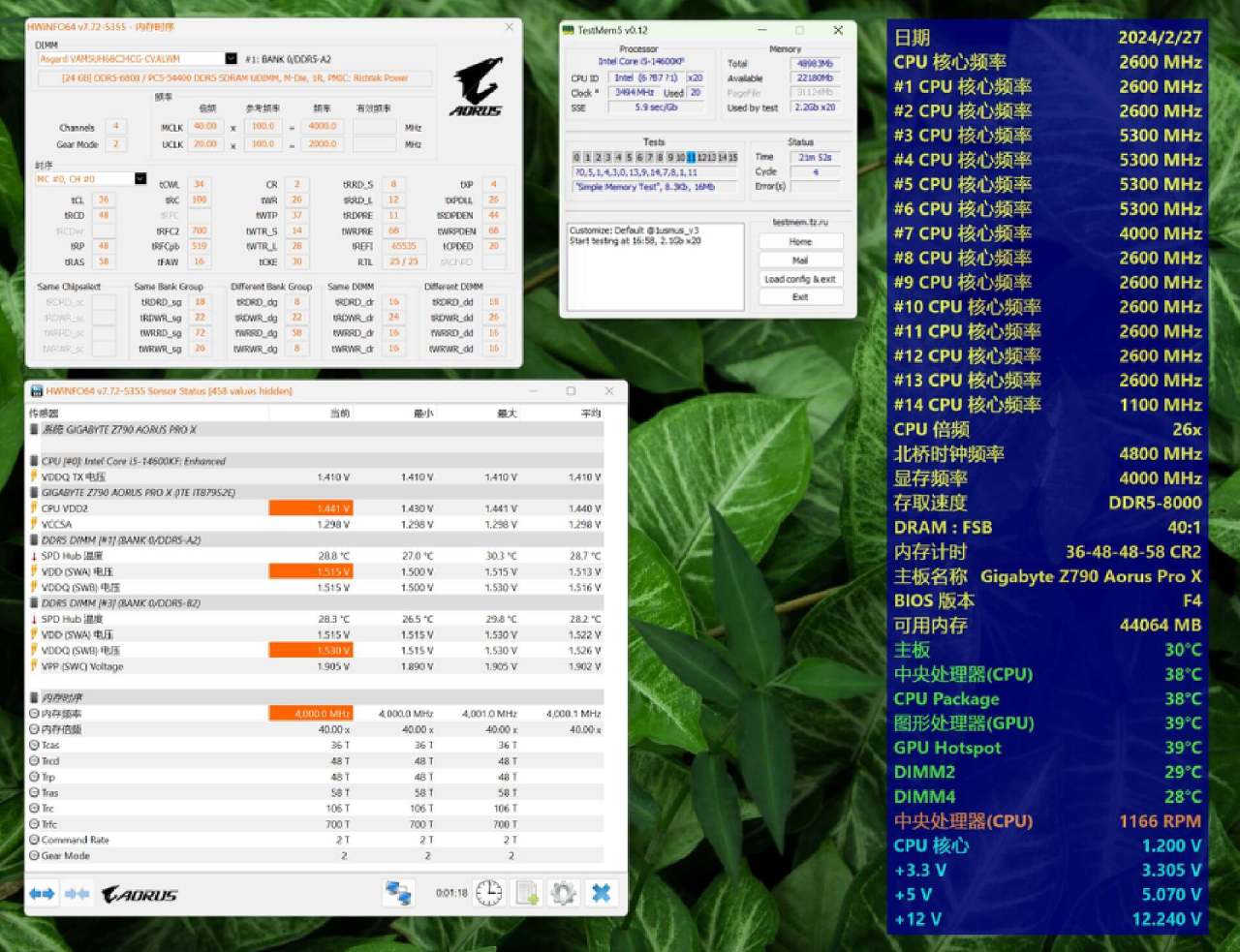Click the DDR5-6800 module description bar

point(235,78)
